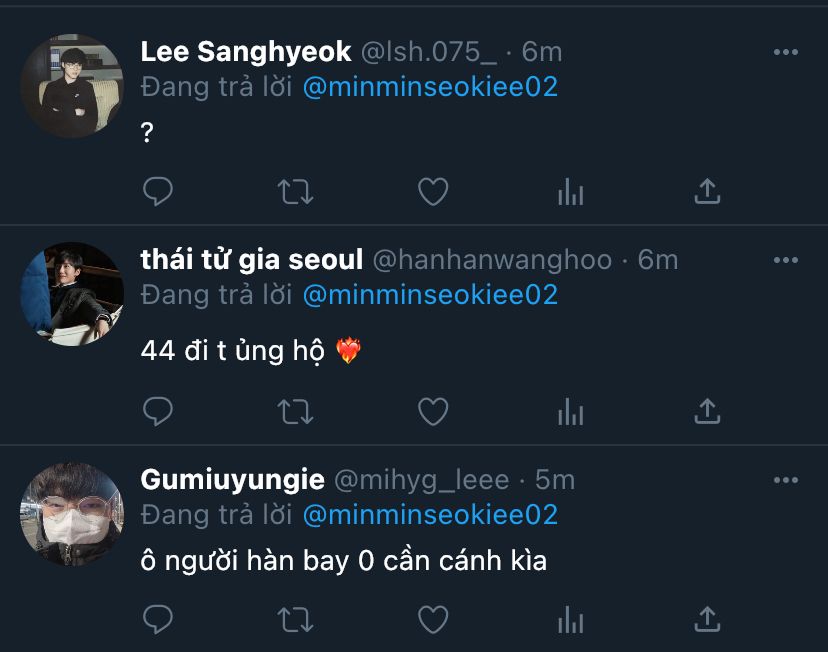This screenshot has height=652, width=828.
Task: Like Gumiuyungie's tweet
Action: click(x=432, y=620)
